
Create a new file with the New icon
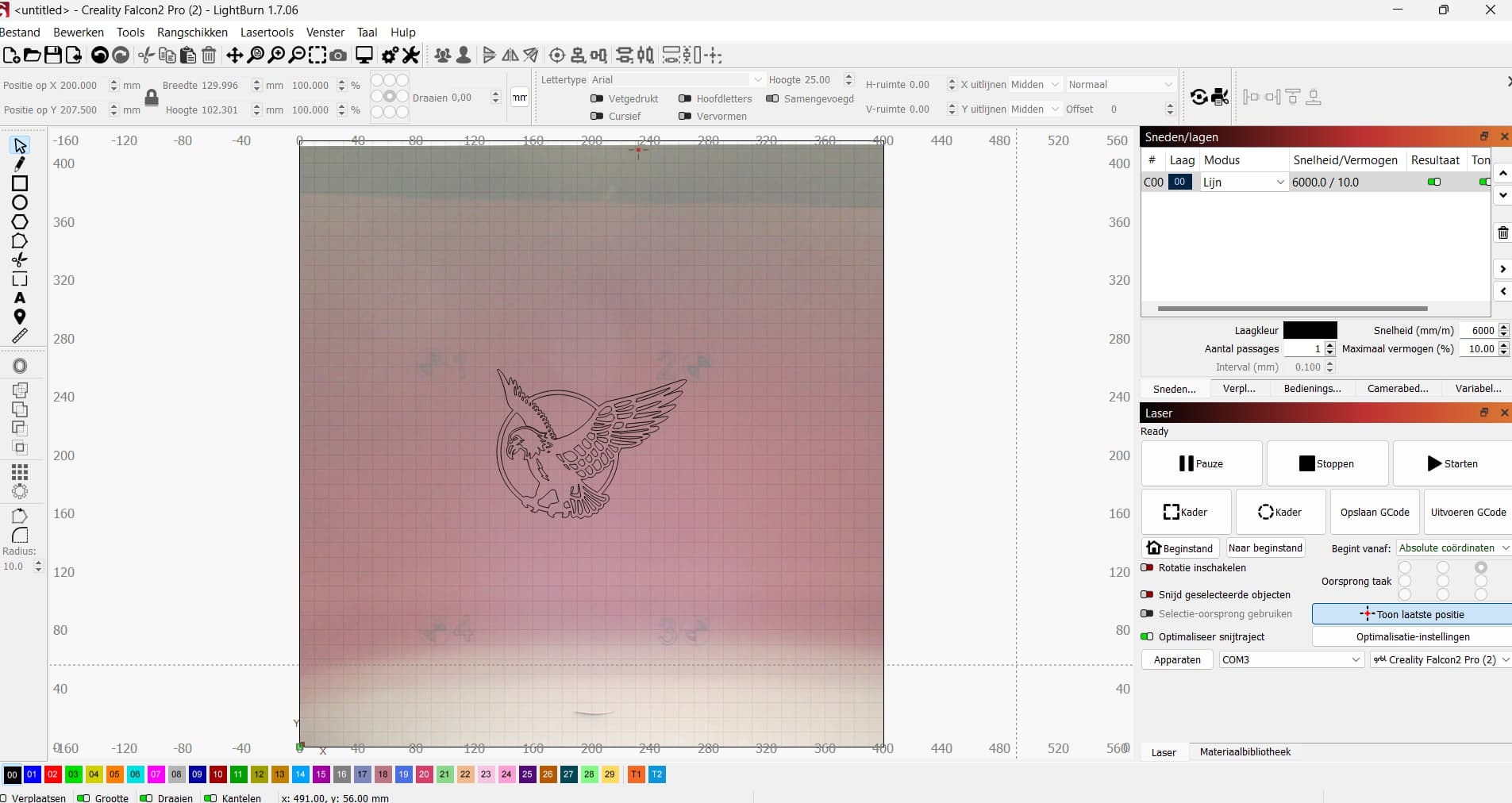[11, 55]
